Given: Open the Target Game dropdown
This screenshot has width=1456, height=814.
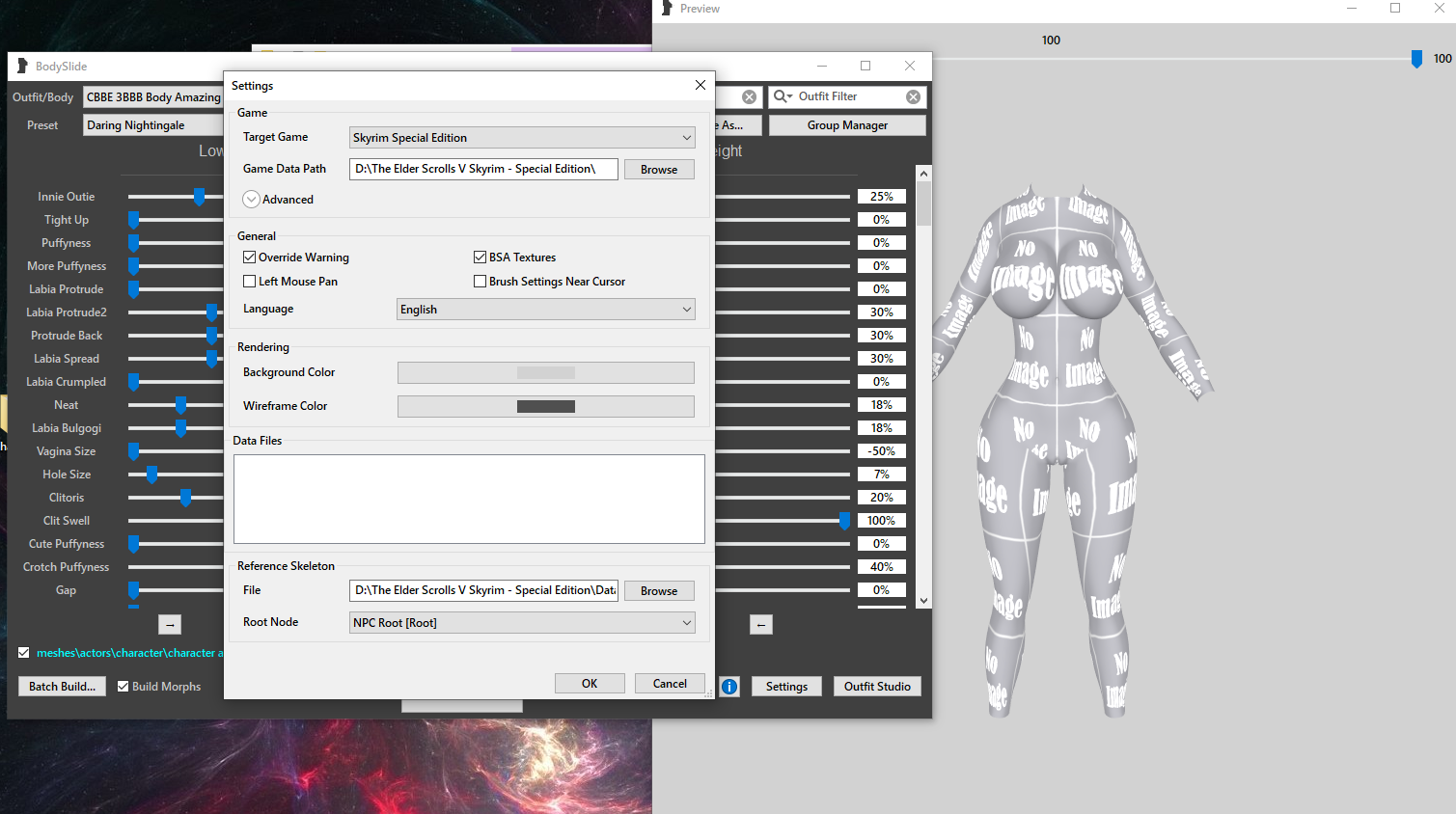Looking at the screenshot, I should click(x=522, y=138).
